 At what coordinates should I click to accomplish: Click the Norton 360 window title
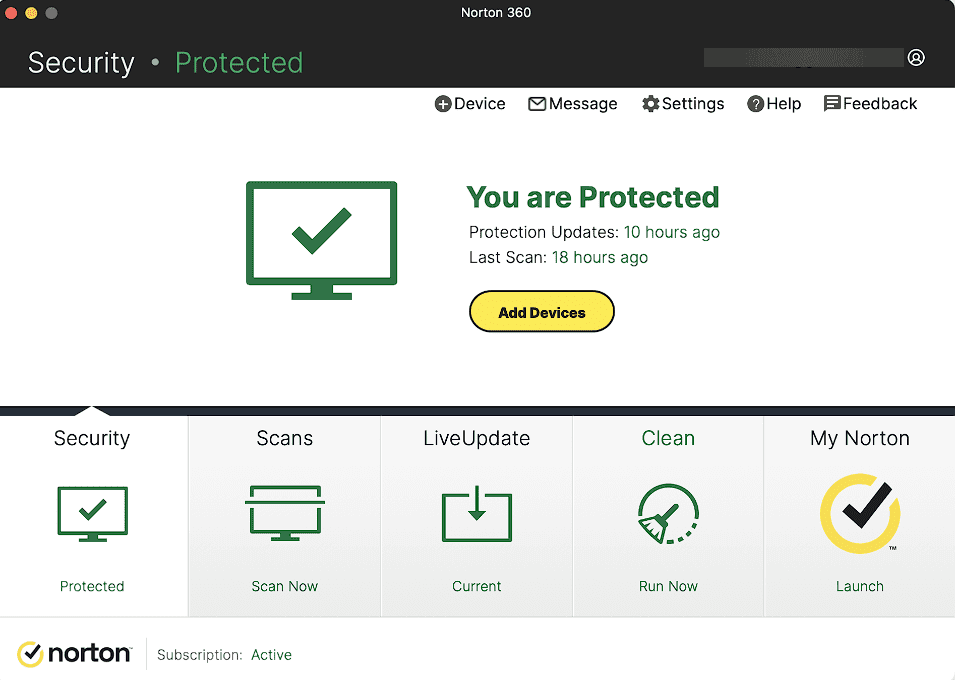(496, 13)
